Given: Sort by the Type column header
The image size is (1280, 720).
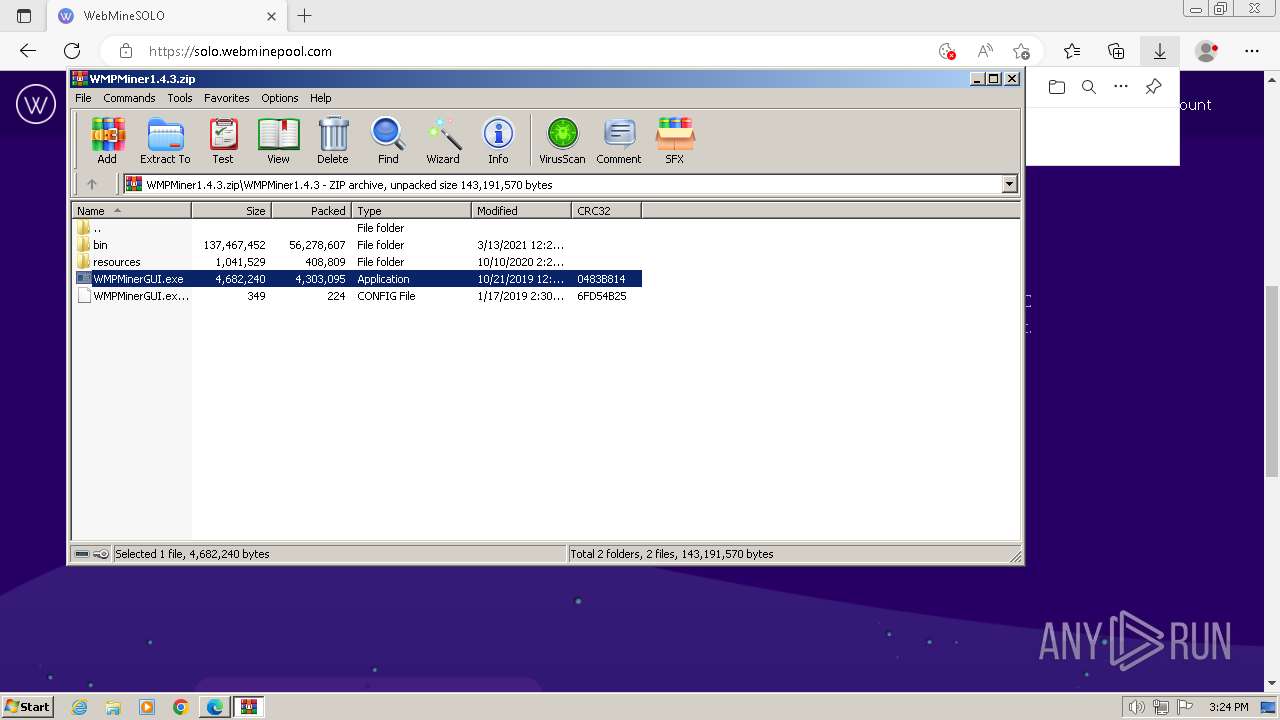Looking at the screenshot, I should (x=411, y=210).
